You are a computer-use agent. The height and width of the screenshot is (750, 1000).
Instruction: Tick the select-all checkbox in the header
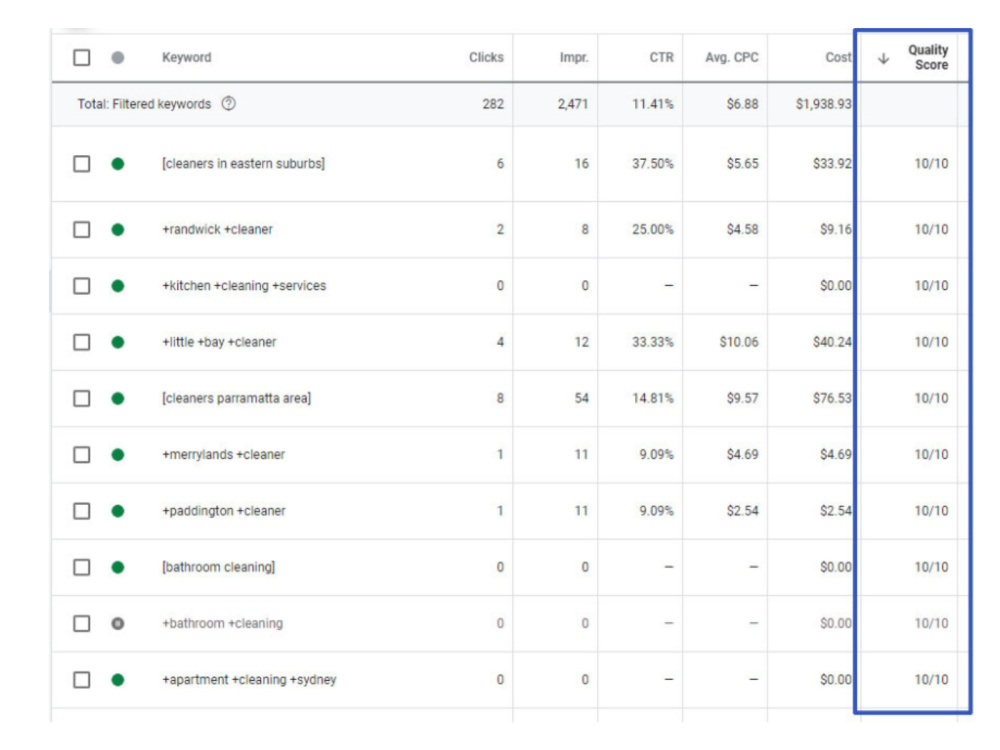[82, 57]
